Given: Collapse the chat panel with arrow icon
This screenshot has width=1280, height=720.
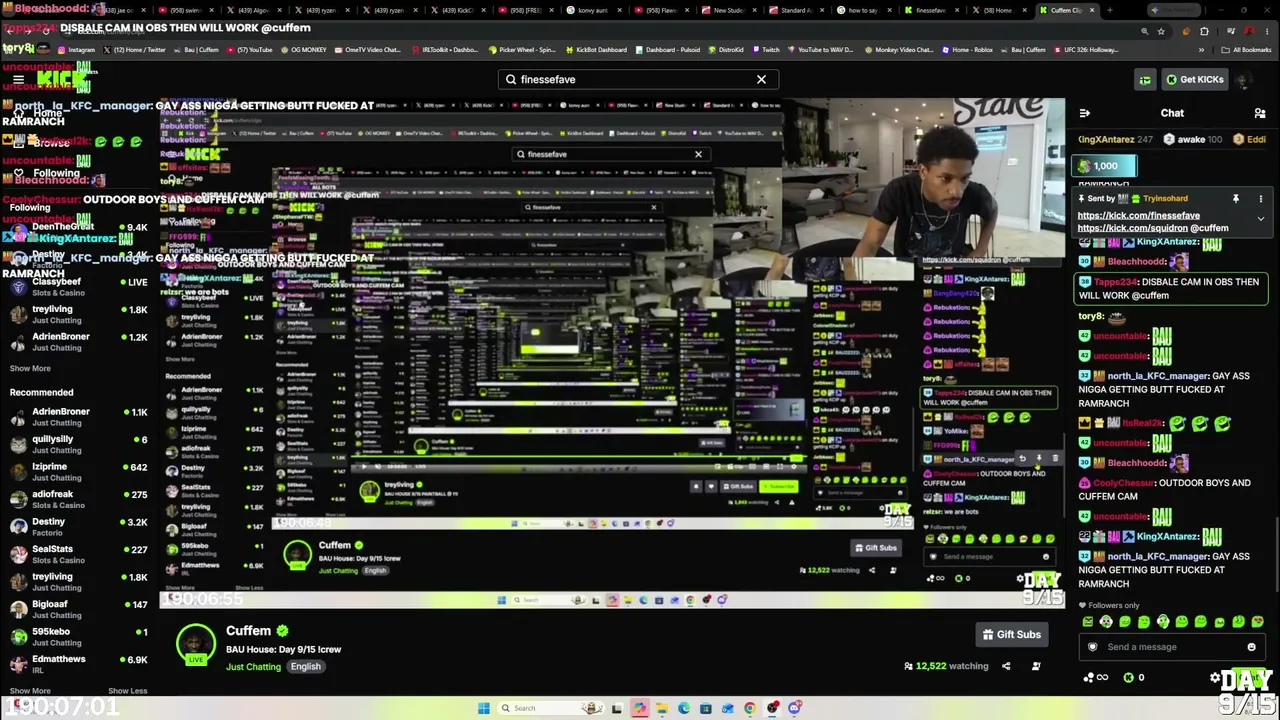Looking at the screenshot, I should tap(1085, 113).
